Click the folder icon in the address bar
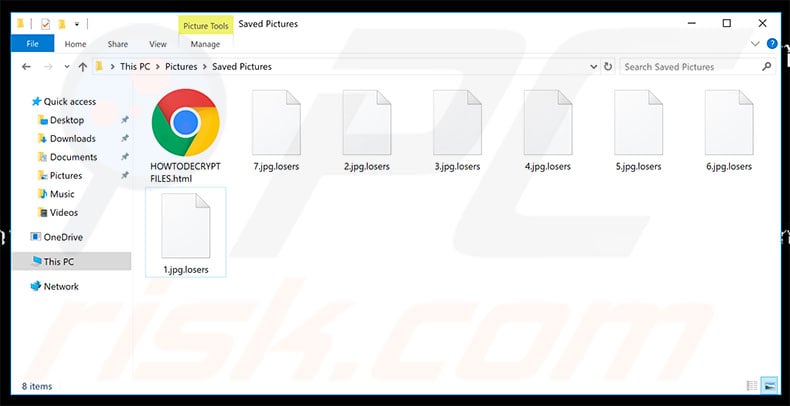This screenshot has width=790, height=406. [99, 66]
